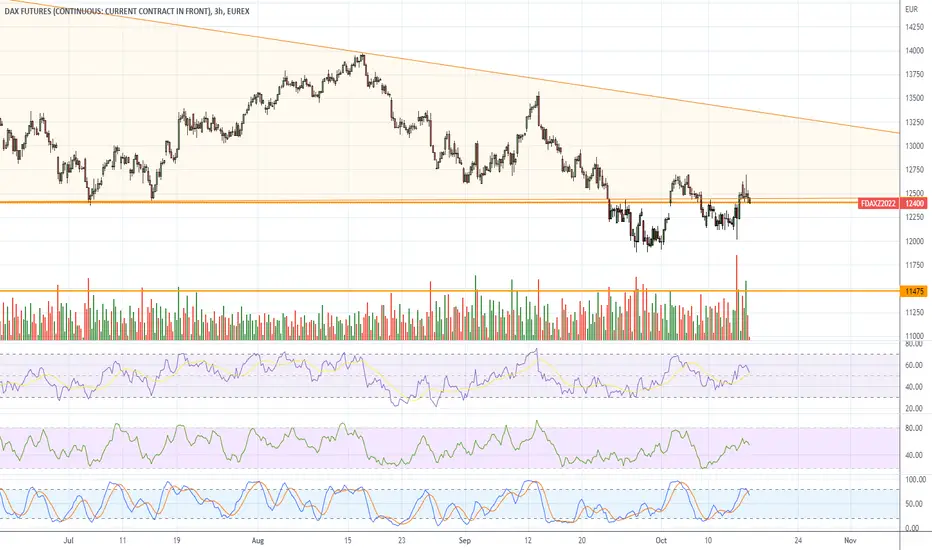Click the 11750 price axis label
The width and height of the screenshot is (932, 550).
pyautogui.click(x=914, y=265)
